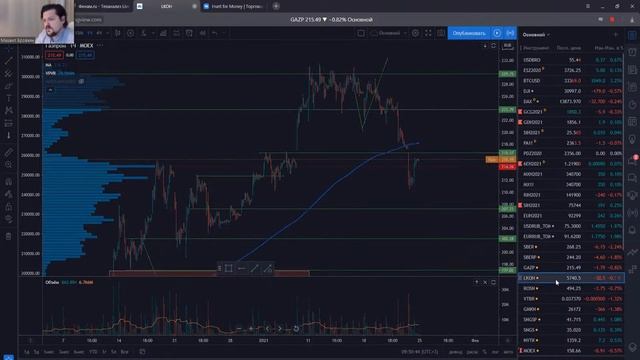
Task: Select the GAZP row in watchlist
Action: 571,267
